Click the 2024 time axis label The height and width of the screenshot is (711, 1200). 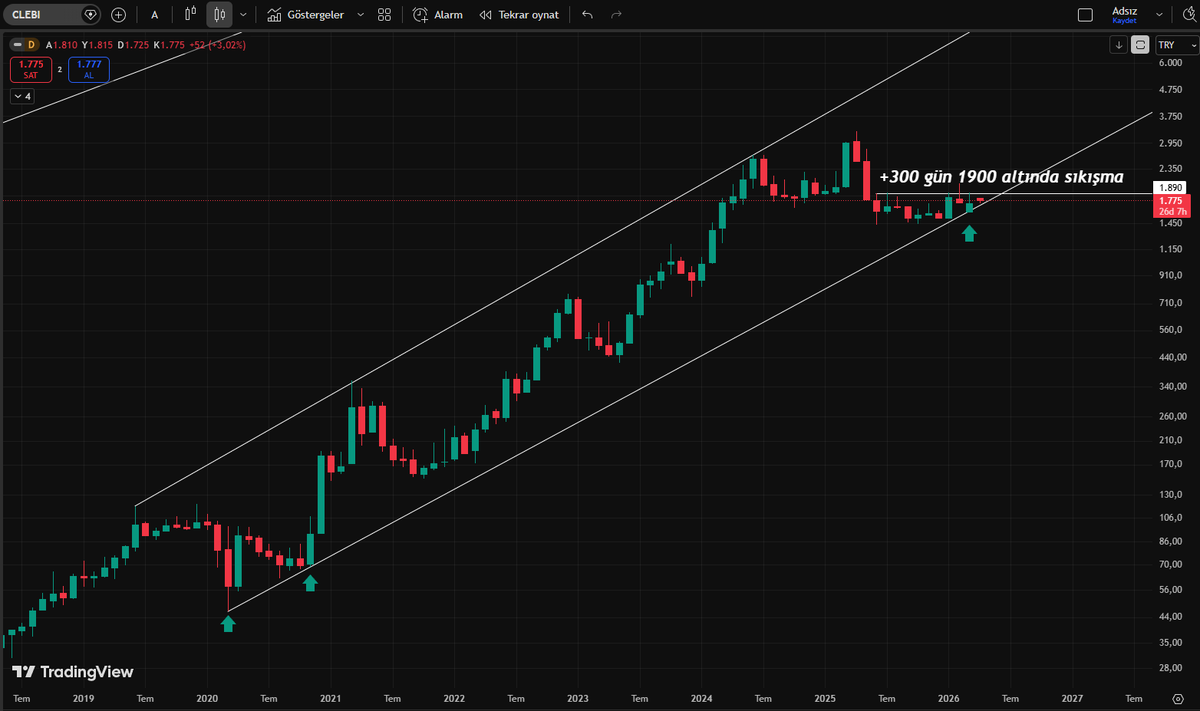point(701,699)
